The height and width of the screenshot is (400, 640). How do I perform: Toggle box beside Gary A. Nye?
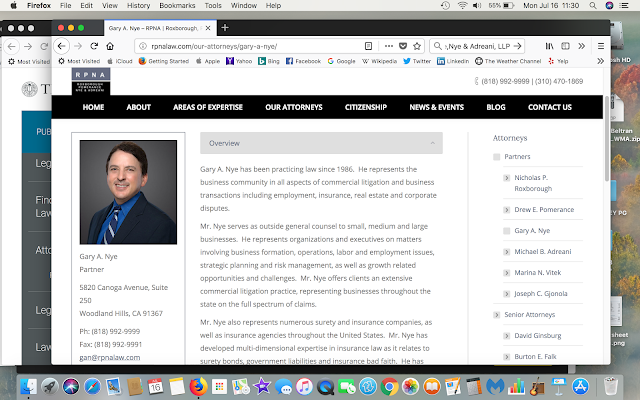tap(507, 231)
